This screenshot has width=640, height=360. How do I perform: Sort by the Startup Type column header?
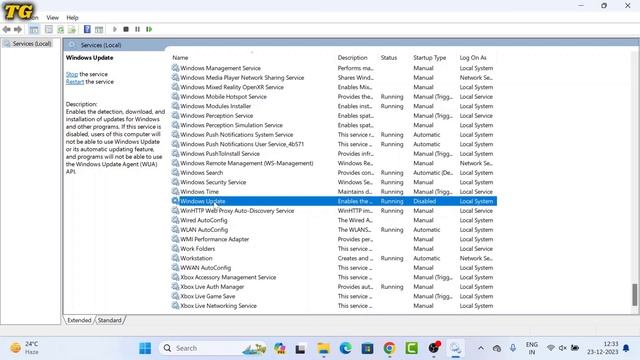coord(429,58)
